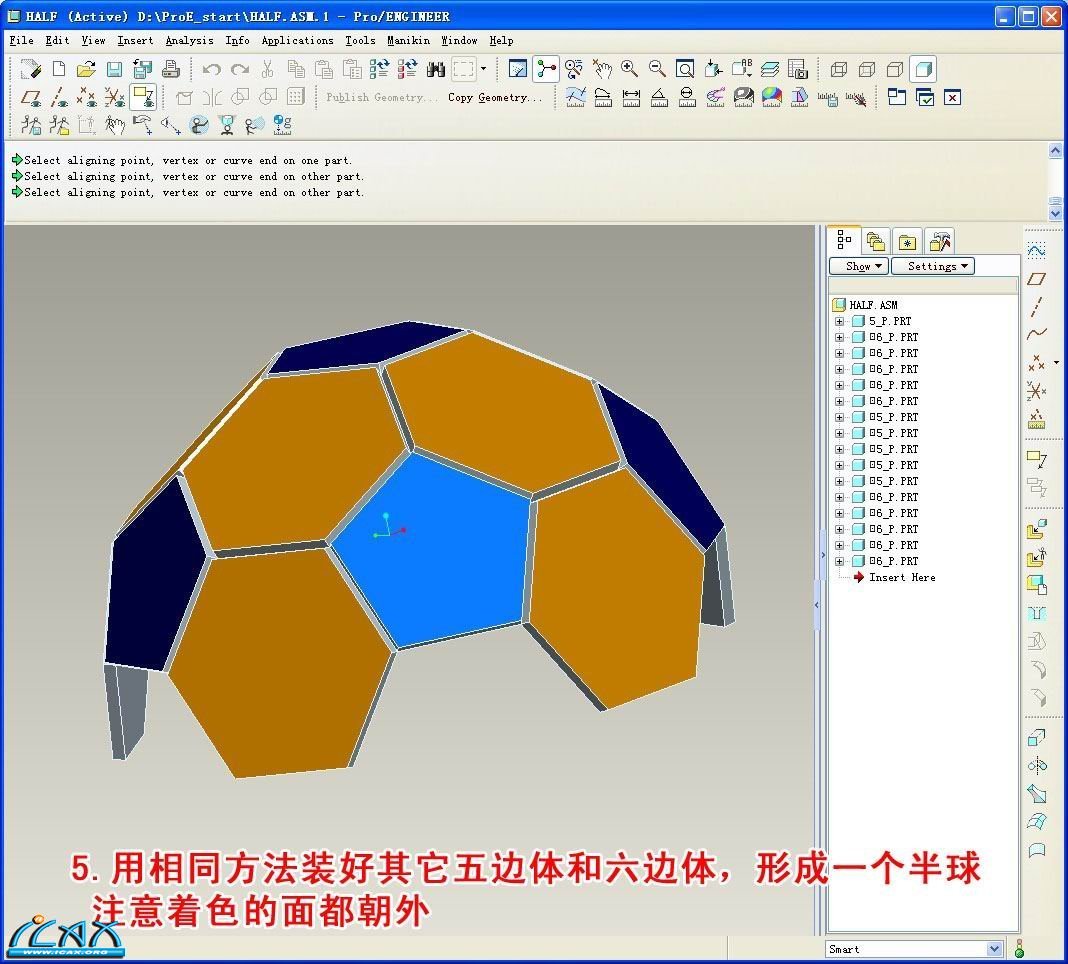Viewport: 1068px width, 964px height.
Task: Click the Datum Plane creation tool on right toolbar
Action: 1037,279
